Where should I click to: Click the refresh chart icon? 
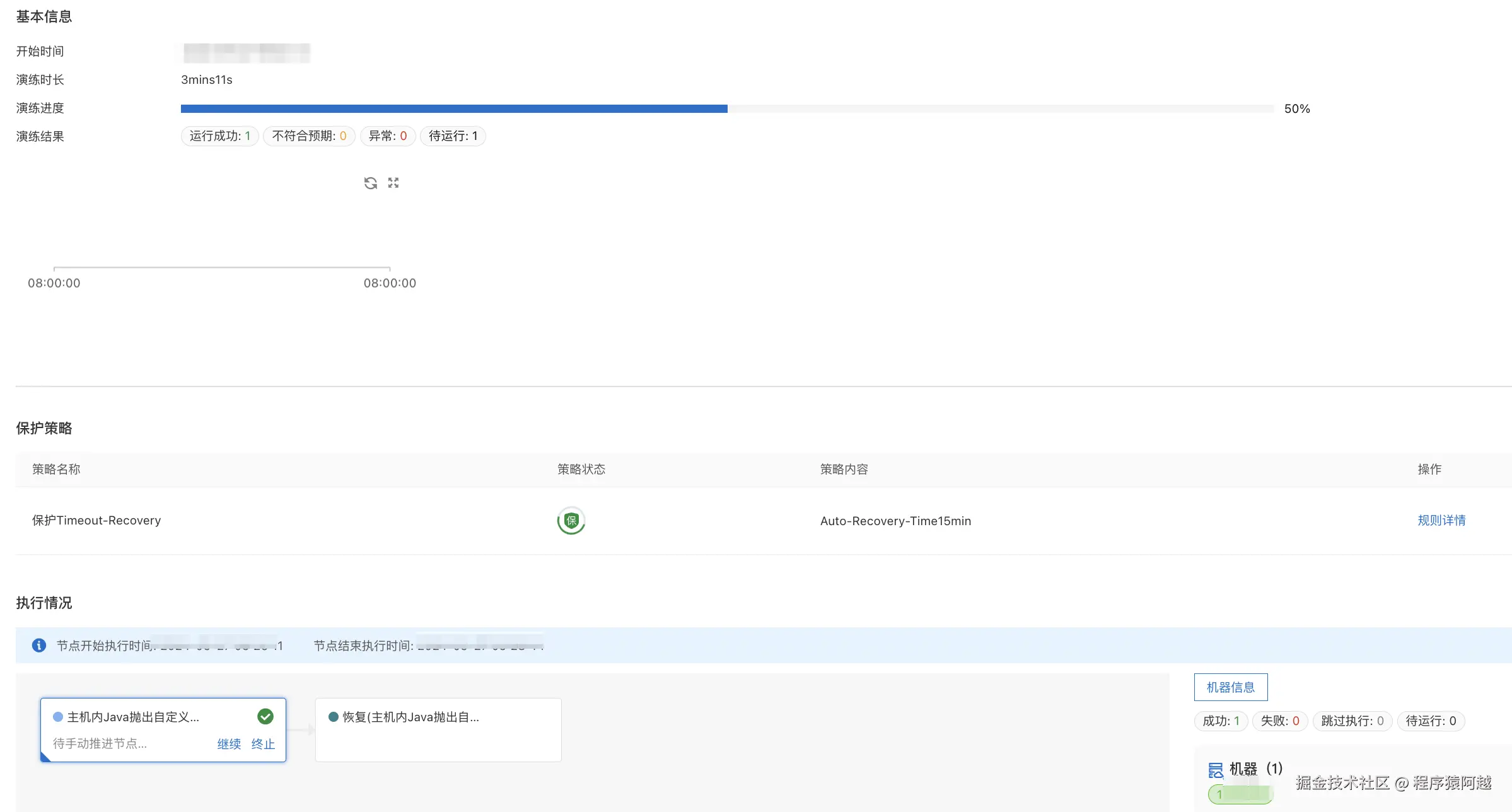370,183
